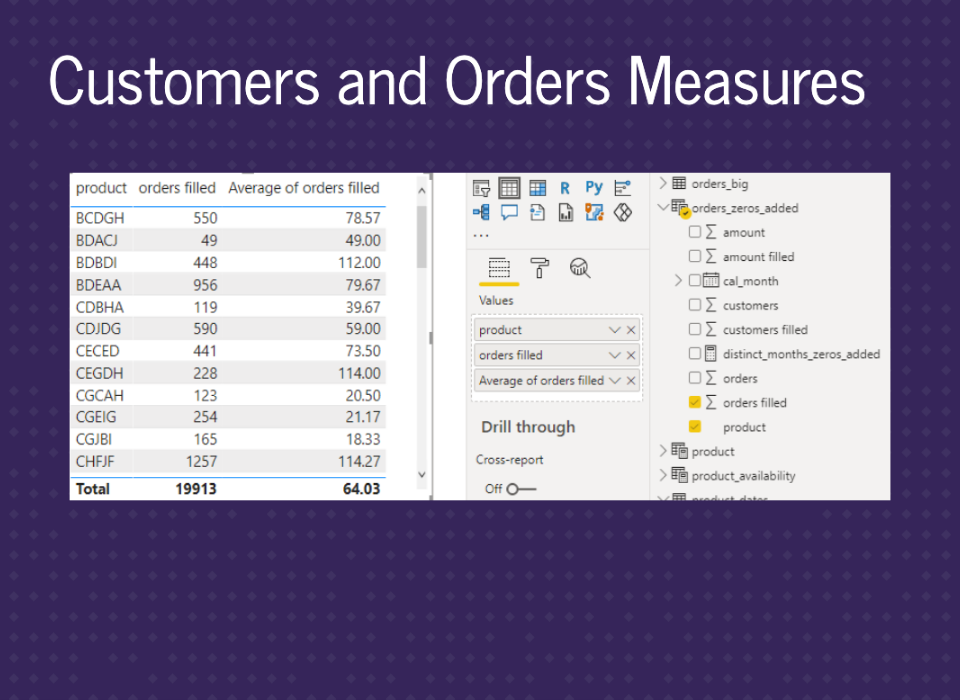Viewport: 960px width, 700px height.
Task: Add the Q&A speech bubble visual
Action: pyautogui.click(x=509, y=212)
